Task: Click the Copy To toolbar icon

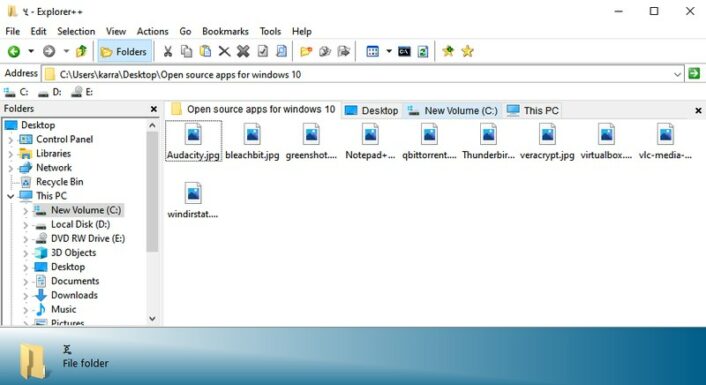Action: point(325,51)
